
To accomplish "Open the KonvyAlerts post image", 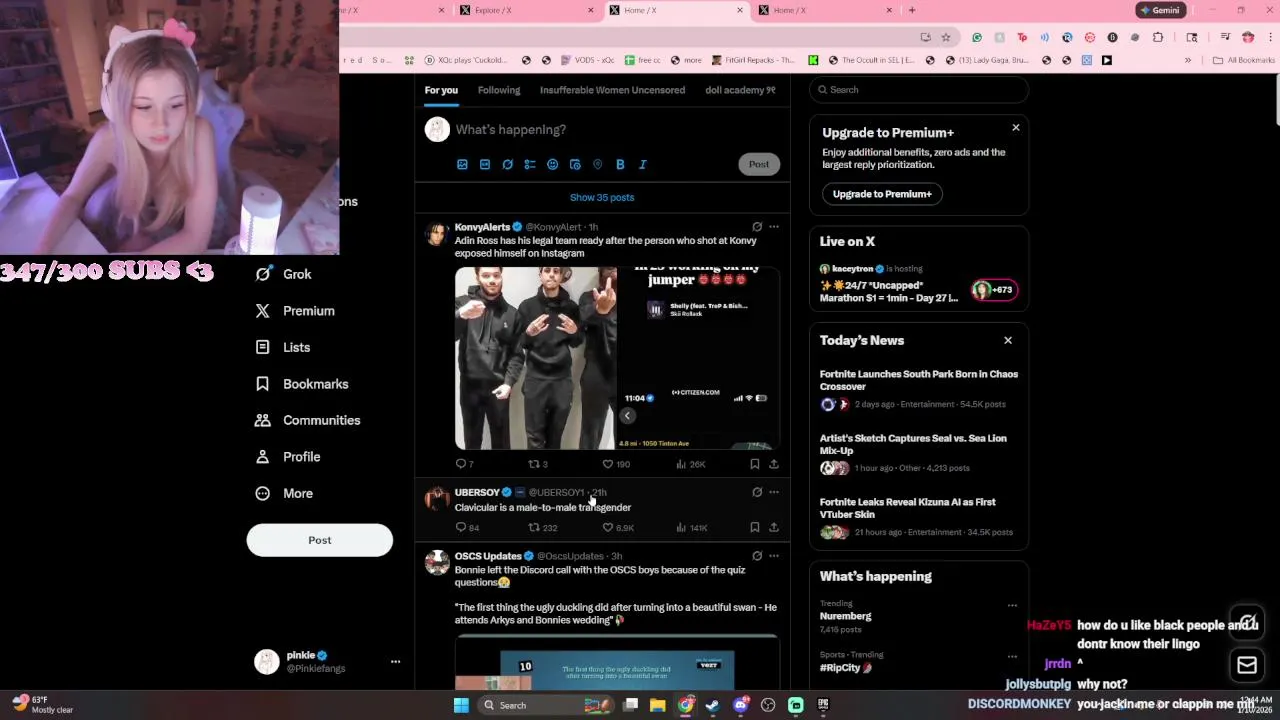I will tap(617, 358).
